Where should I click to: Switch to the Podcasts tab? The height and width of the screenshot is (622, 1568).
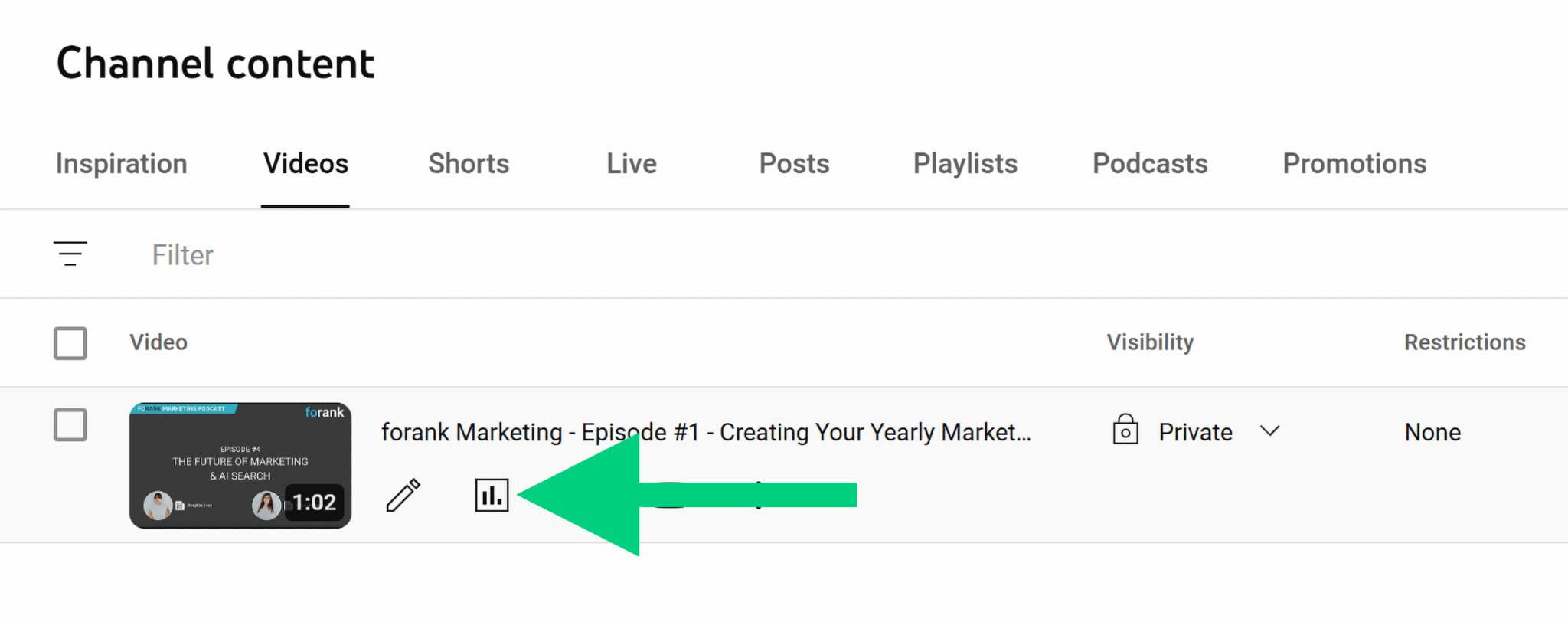click(1150, 163)
